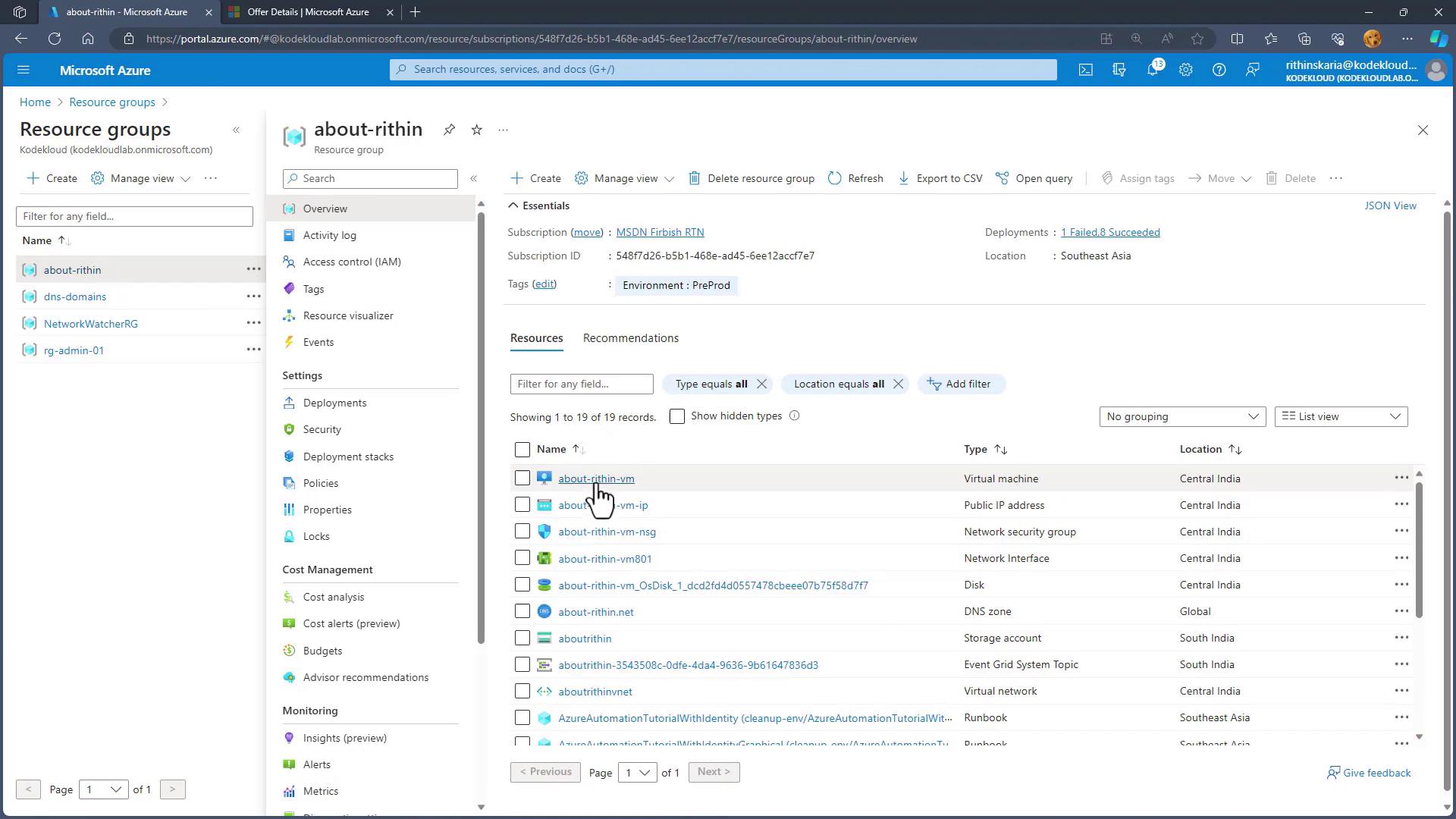Viewport: 1456px width, 819px height.
Task: Open Resource visualizer in side menu
Action: click(x=348, y=315)
